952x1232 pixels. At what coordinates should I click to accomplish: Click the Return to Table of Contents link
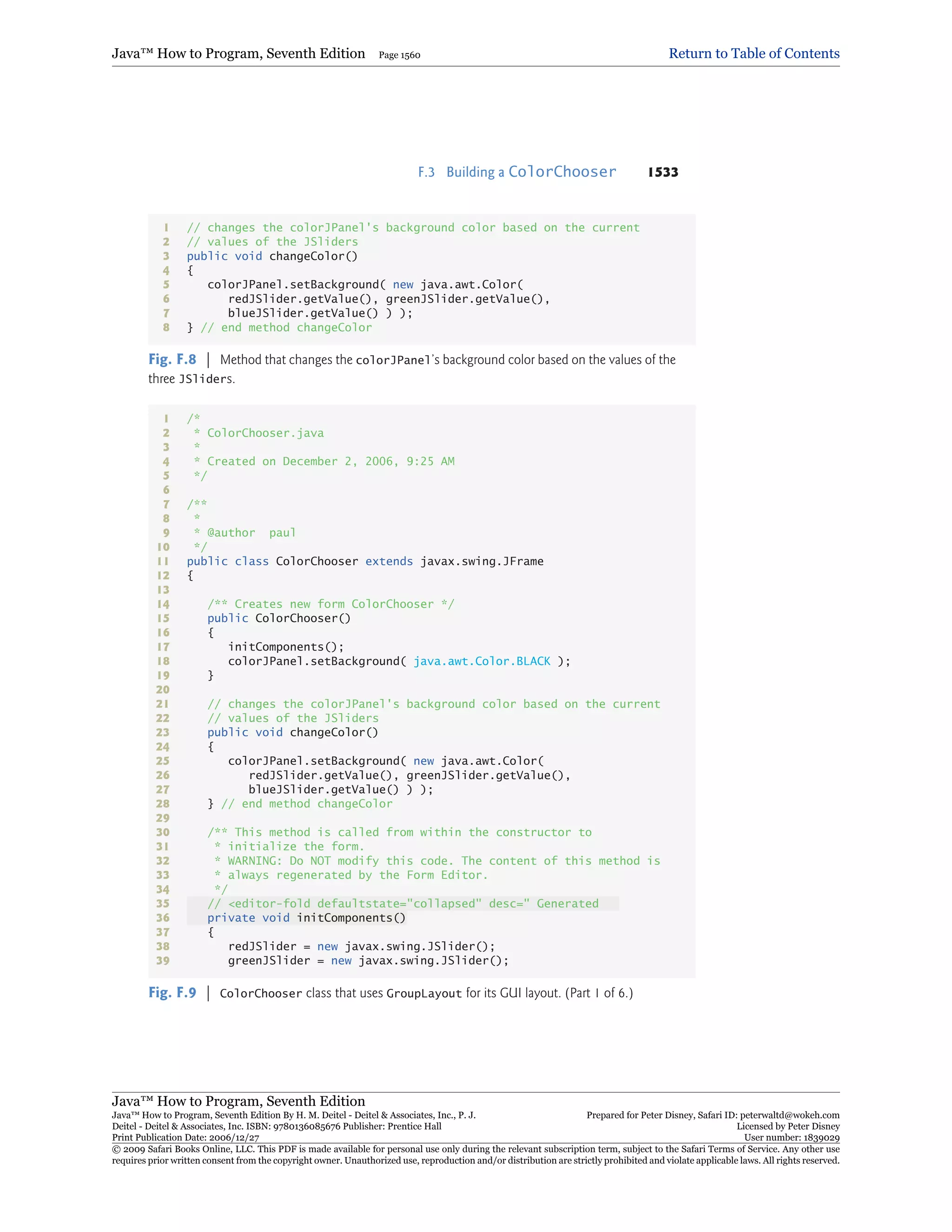(754, 53)
